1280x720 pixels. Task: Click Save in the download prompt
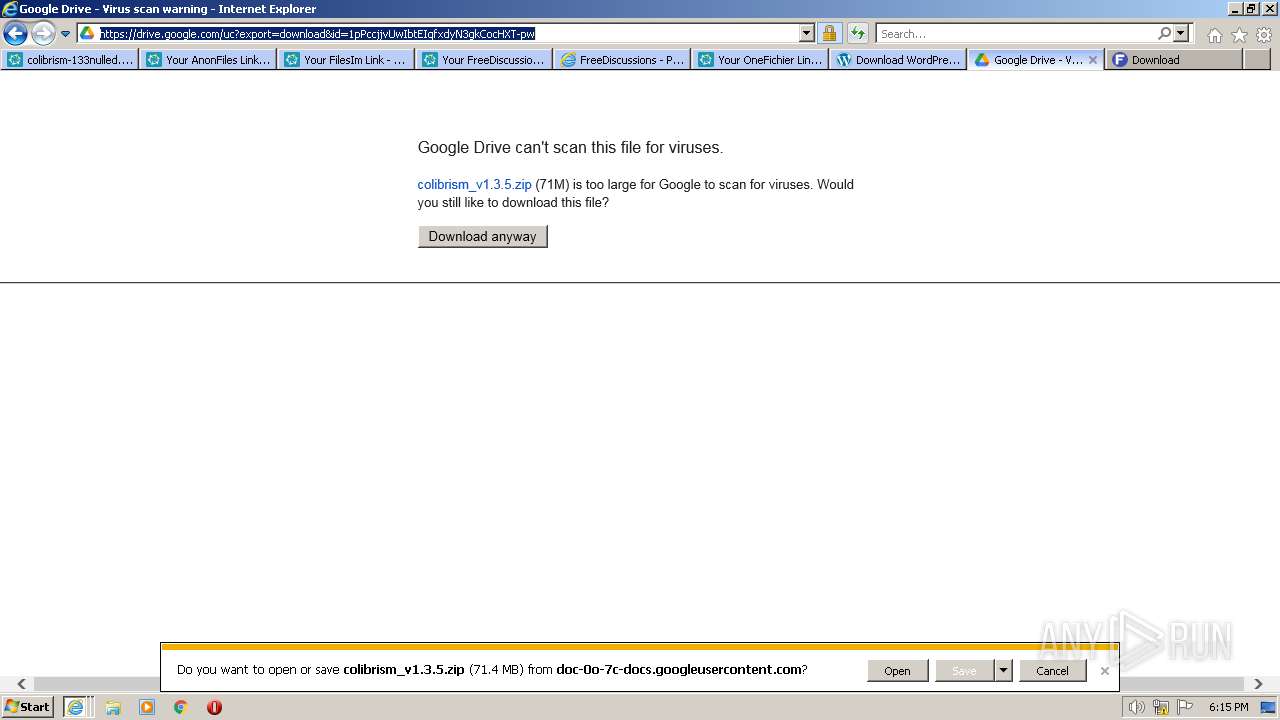pos(964,671)
